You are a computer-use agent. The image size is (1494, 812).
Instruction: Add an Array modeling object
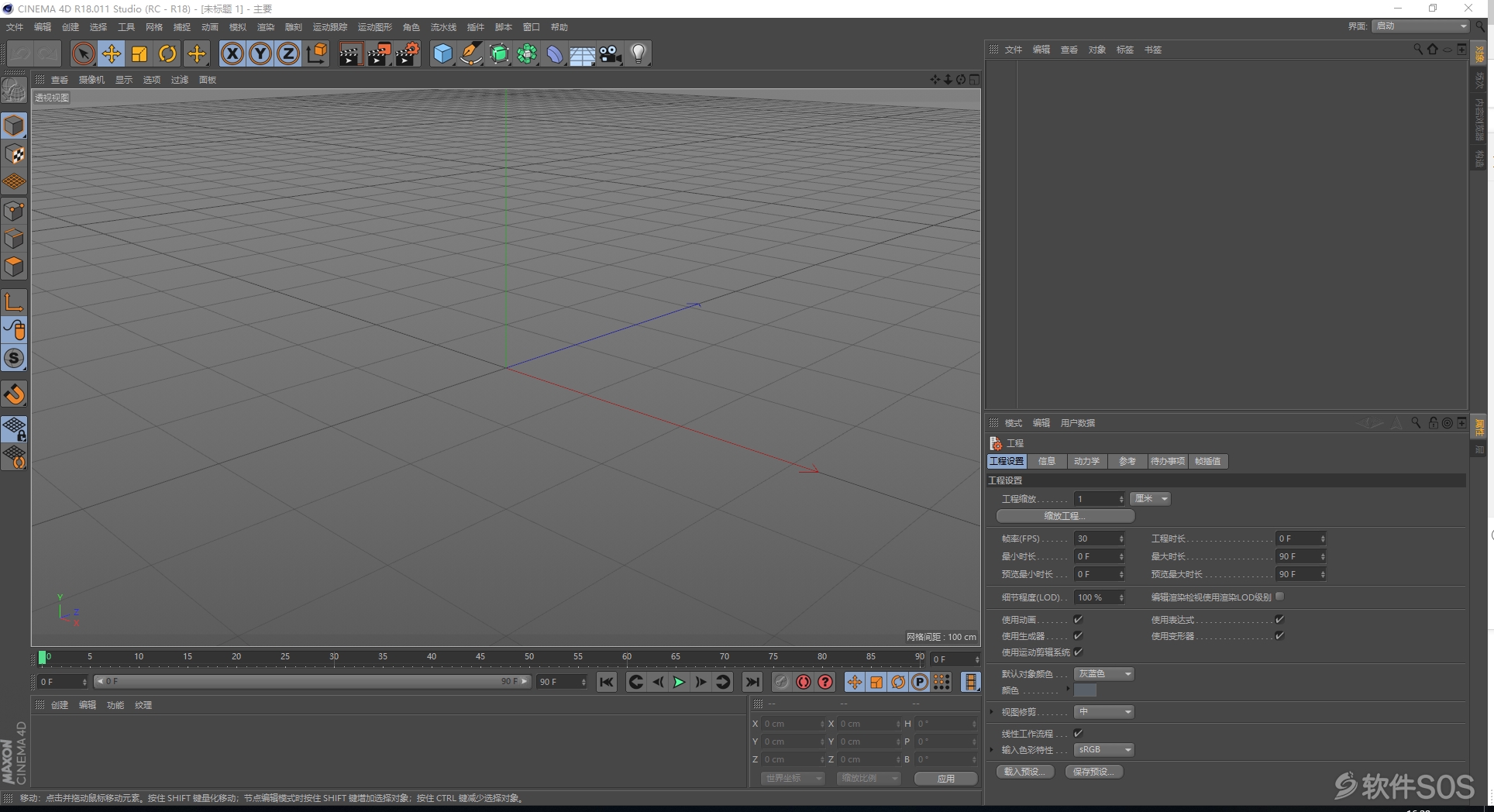[527, 53]
